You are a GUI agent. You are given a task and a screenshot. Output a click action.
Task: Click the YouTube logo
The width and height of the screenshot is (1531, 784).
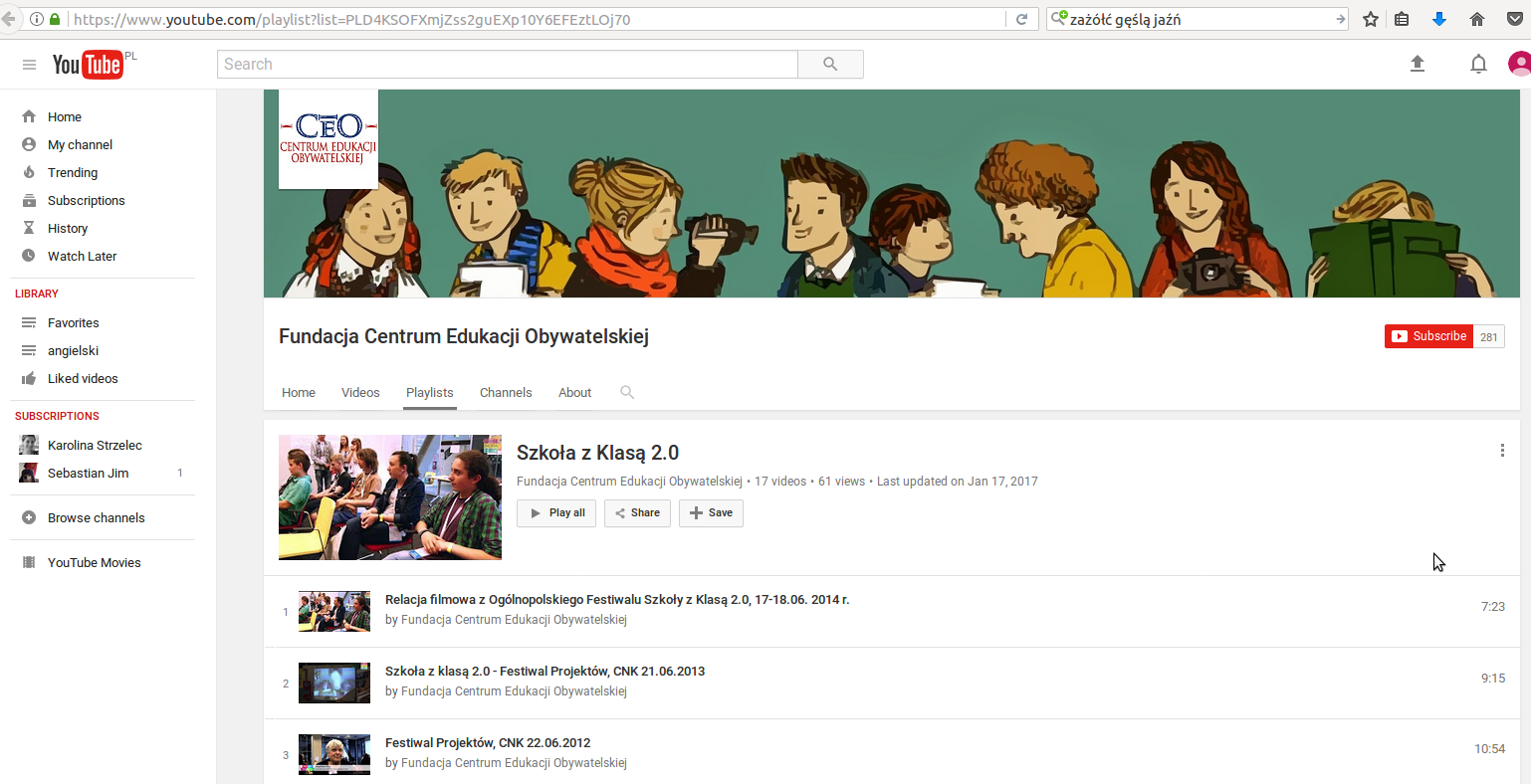(x=88, y=65)
